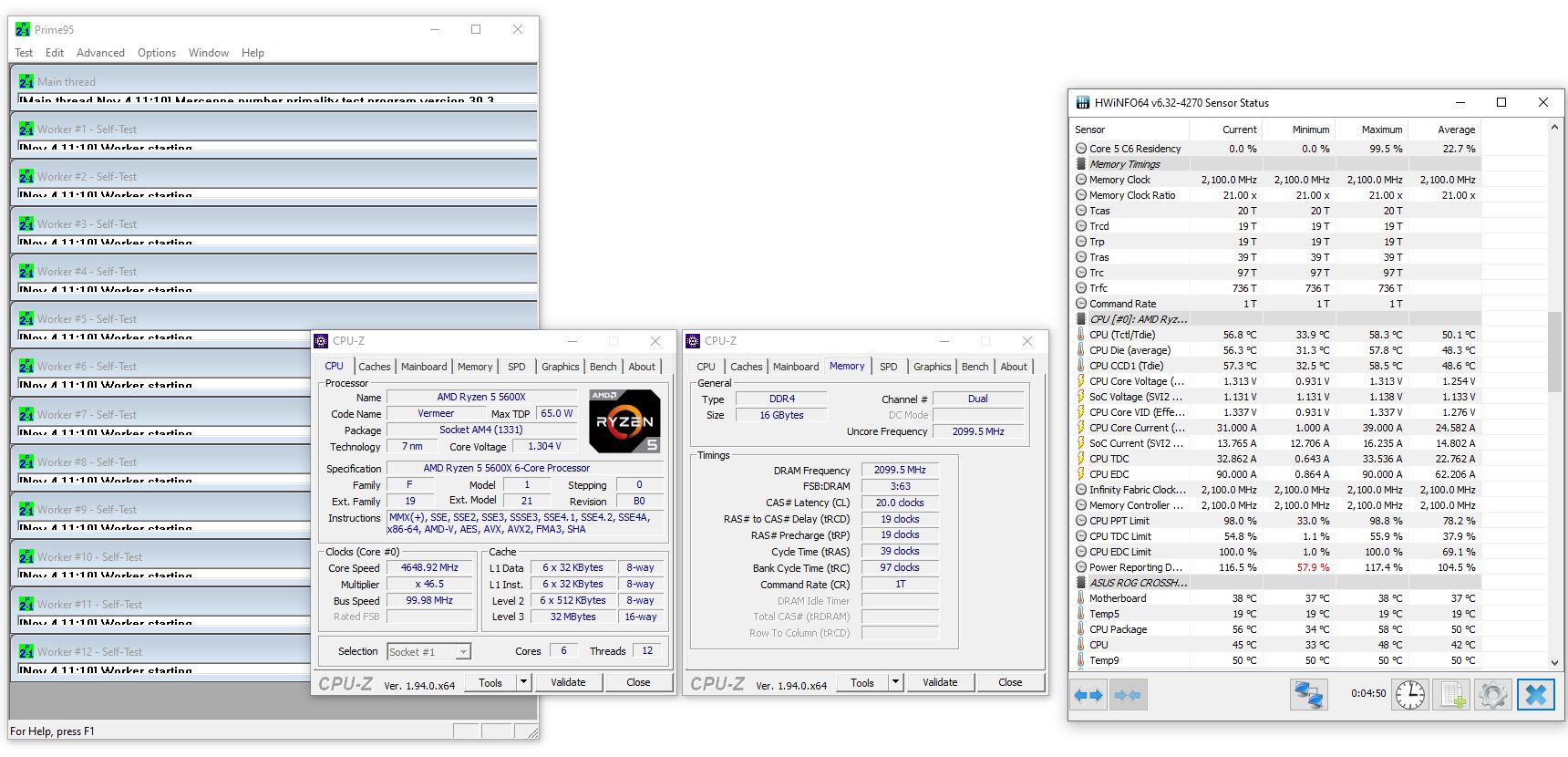Click the icon beside CPU PPT Limit
Viewport: 1568px width, 757px height.
1081,521
